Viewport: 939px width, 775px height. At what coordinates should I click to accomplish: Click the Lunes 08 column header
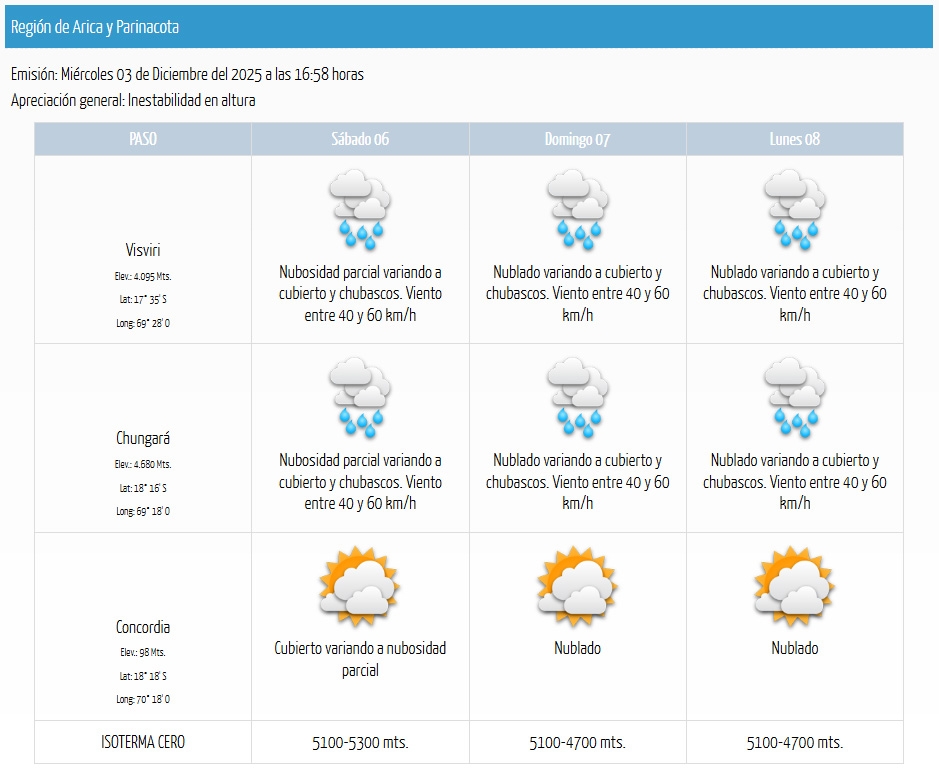point(794,139)
